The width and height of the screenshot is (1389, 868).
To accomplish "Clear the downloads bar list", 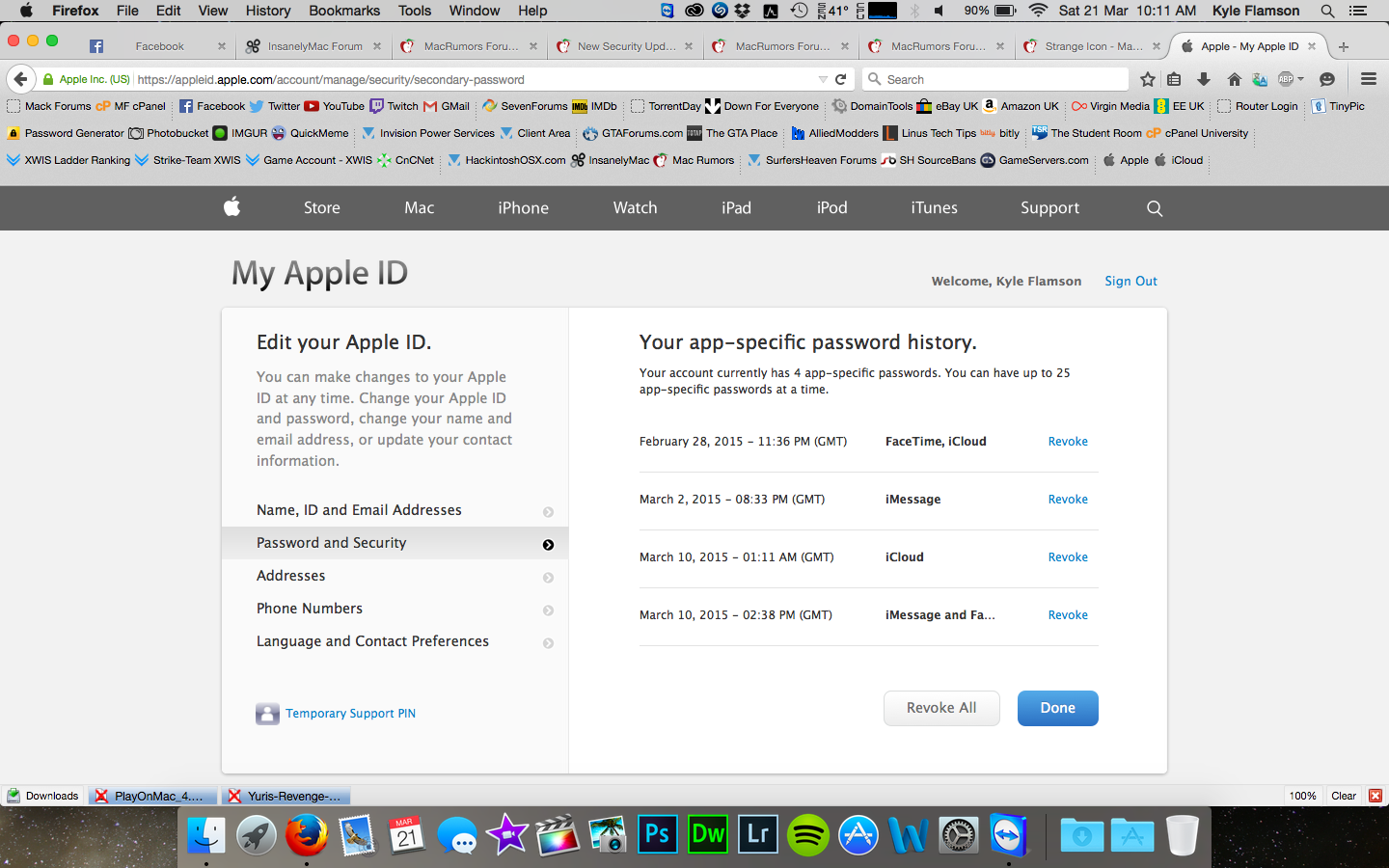I will [1344, 796].
